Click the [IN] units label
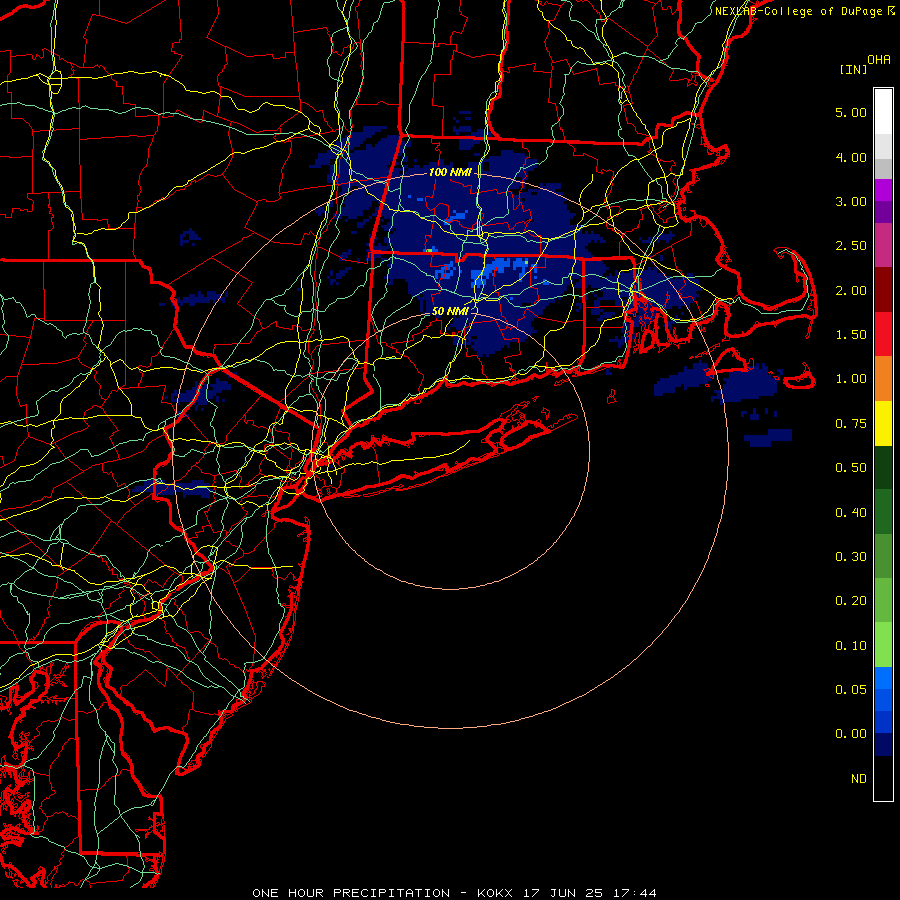Screen dimensions: 900x900 (x=853, y=69)
